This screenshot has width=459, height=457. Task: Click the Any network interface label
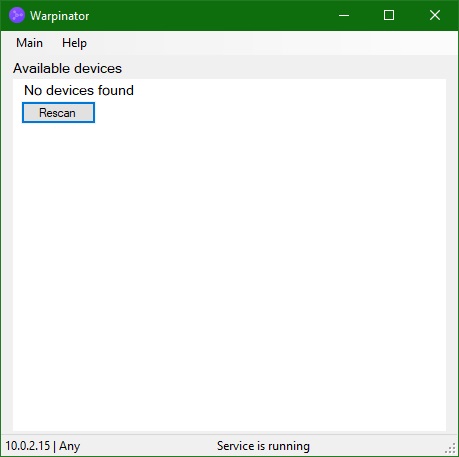[x=70, y=446]
